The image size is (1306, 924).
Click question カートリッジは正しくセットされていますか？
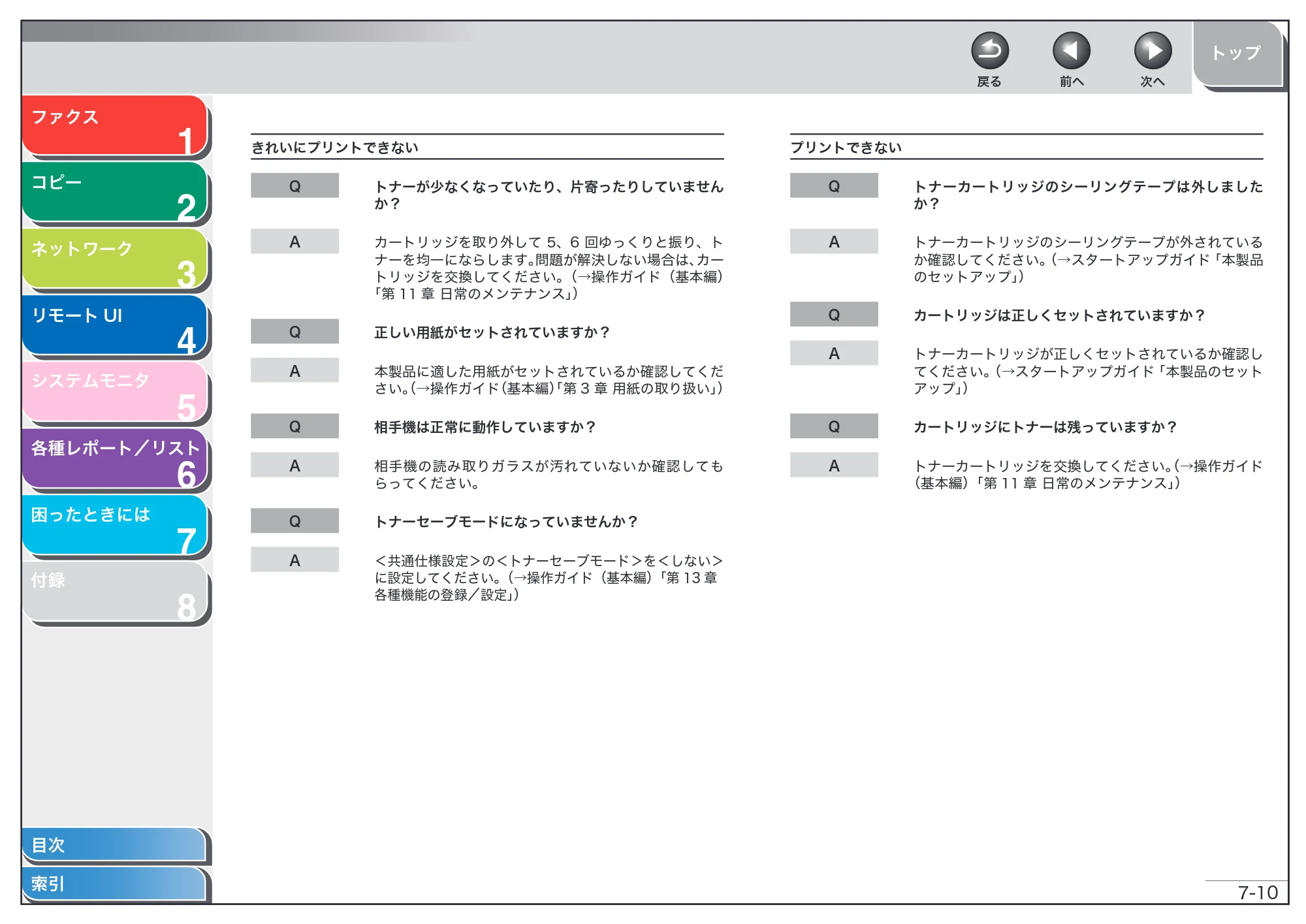pyautogui.click(x=1059, y=315)
